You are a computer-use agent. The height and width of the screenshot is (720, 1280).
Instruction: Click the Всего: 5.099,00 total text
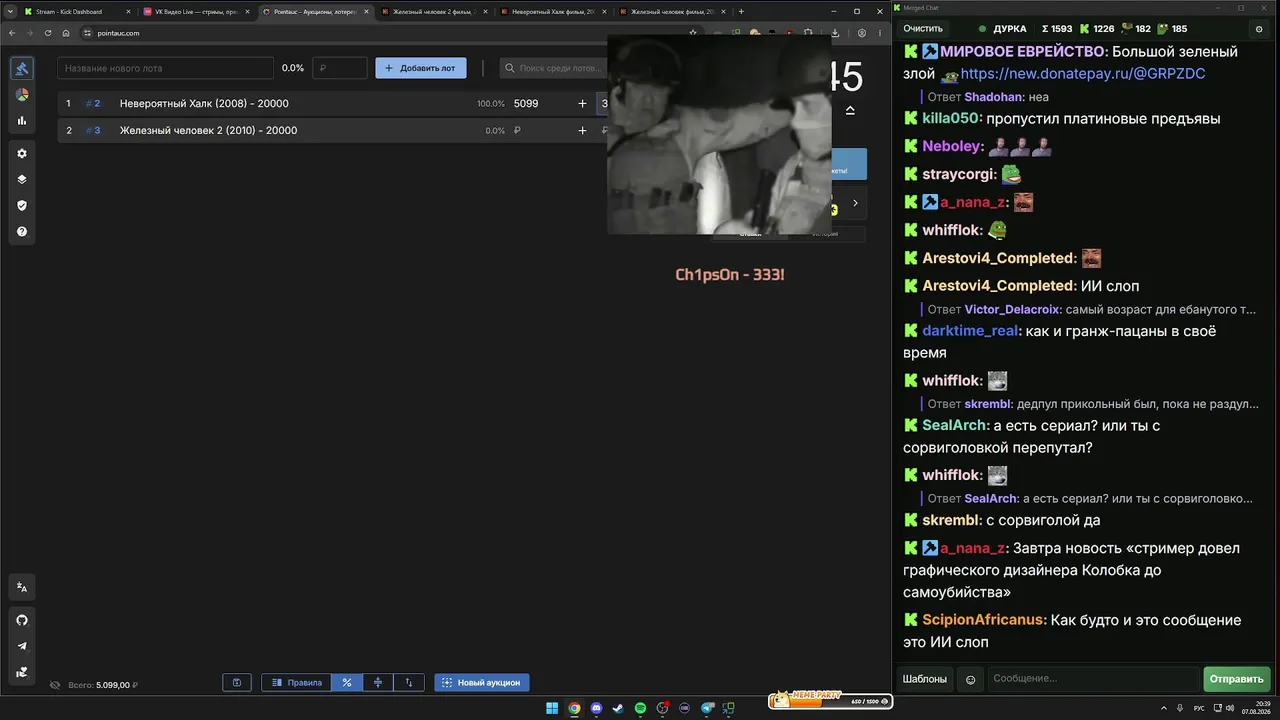tap(102, 685)
